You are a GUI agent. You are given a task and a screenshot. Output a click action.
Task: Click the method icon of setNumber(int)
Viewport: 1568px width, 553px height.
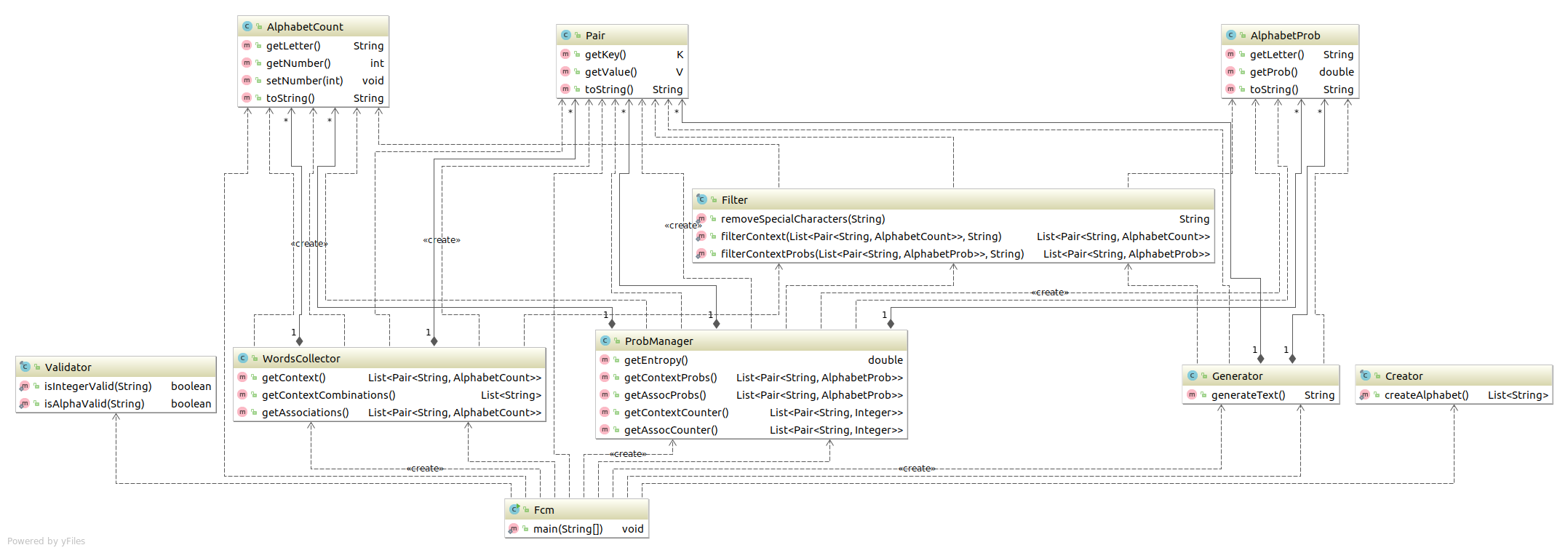247,80
